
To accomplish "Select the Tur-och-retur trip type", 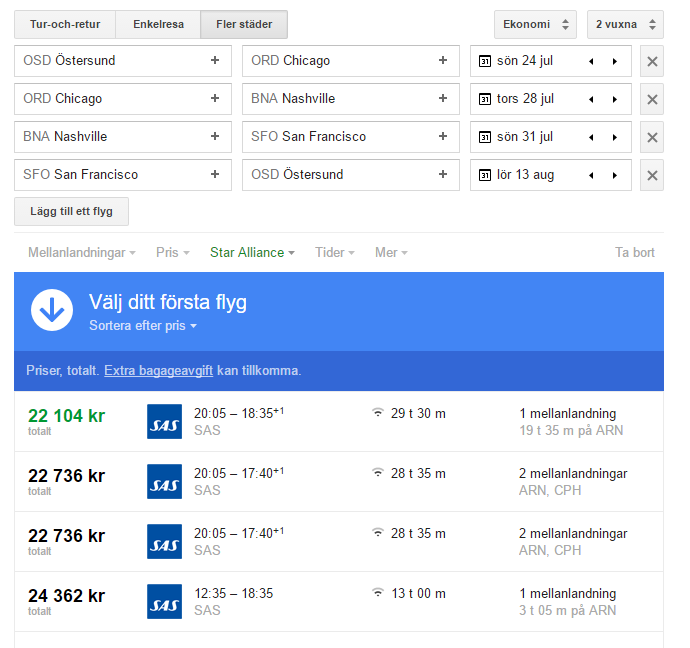I will 65,25.
